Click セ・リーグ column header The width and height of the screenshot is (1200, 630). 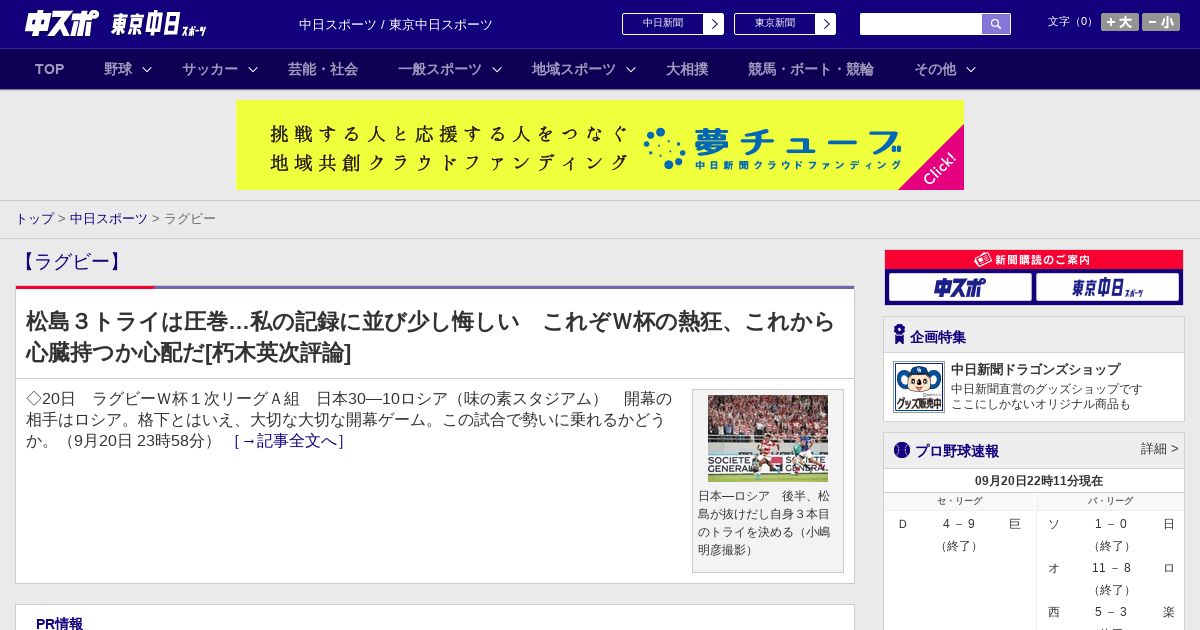click(959, 501)
